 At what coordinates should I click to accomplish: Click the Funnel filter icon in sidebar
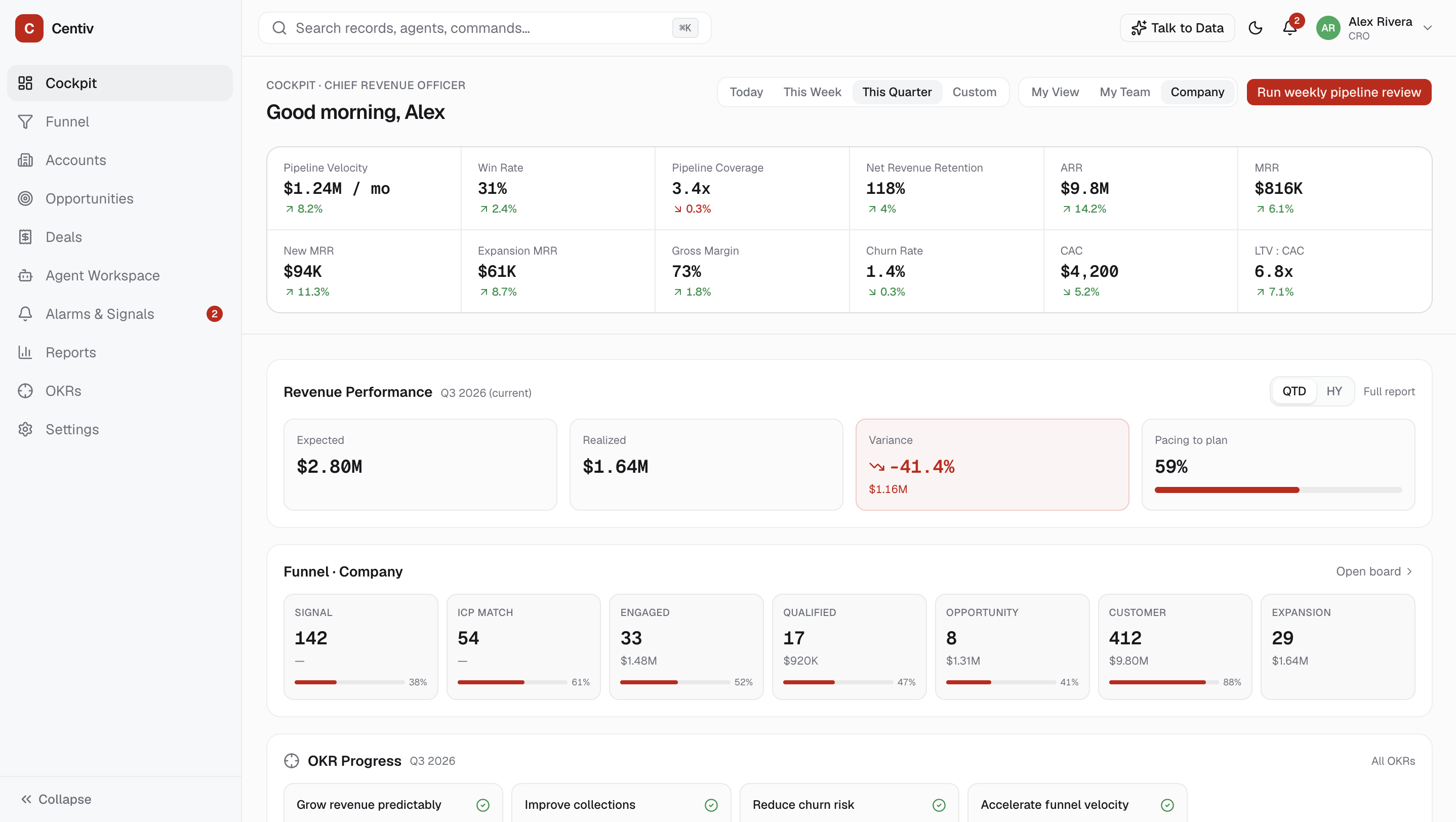[25, 121]
